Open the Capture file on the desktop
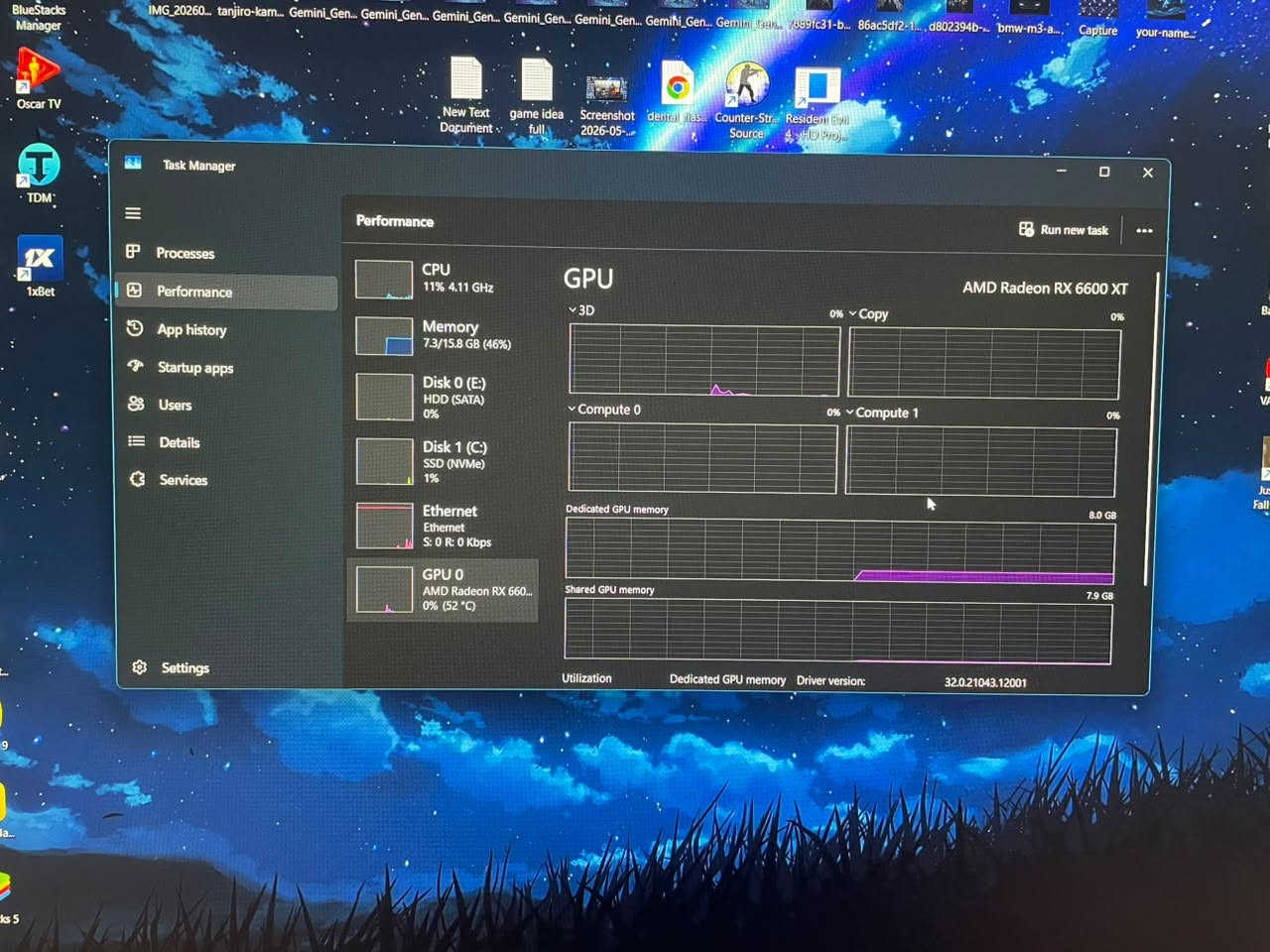Image resolution: width=1270 pixels, height=952 pixels. [x=1098, y=19]
